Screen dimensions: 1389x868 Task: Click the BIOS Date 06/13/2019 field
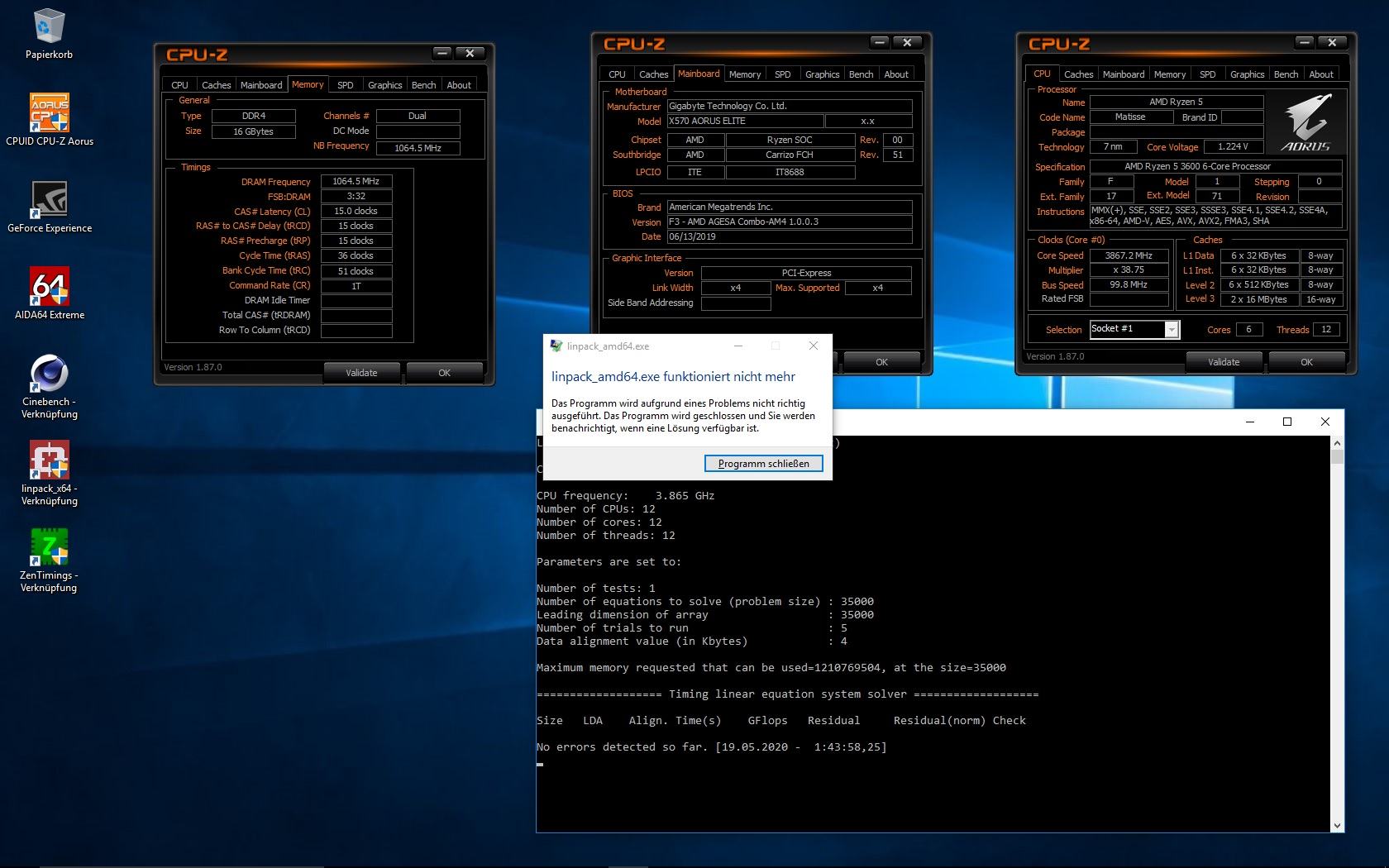click(x=790, y=236)
